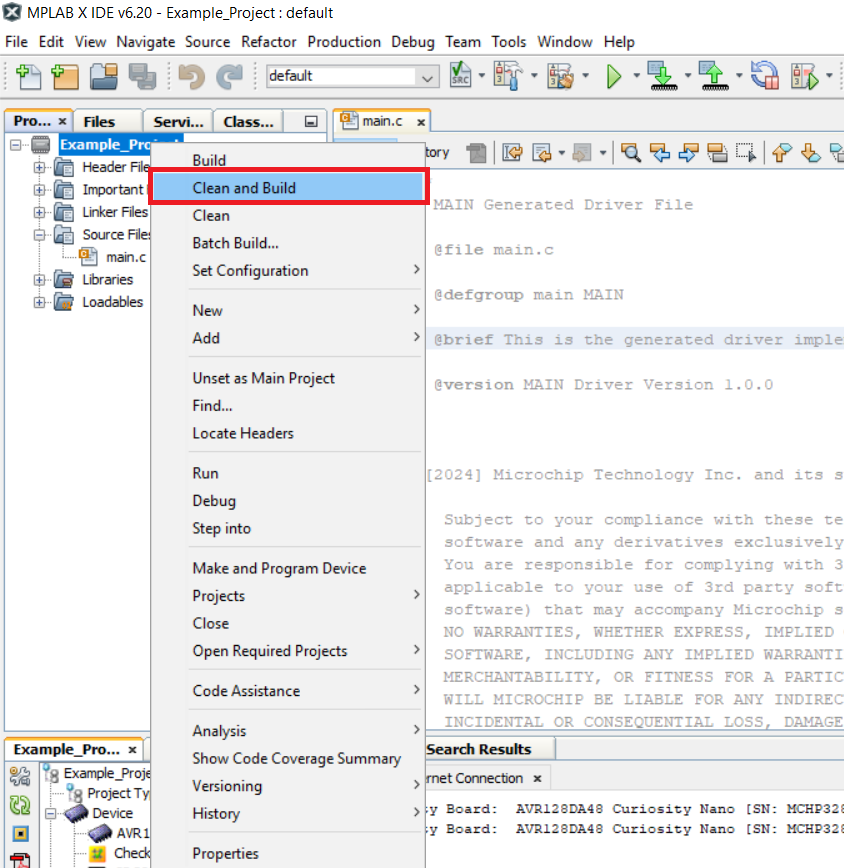Open the Production menu in menu bar
This screenshot has width=844, height=868.
(x=344, y=42)
